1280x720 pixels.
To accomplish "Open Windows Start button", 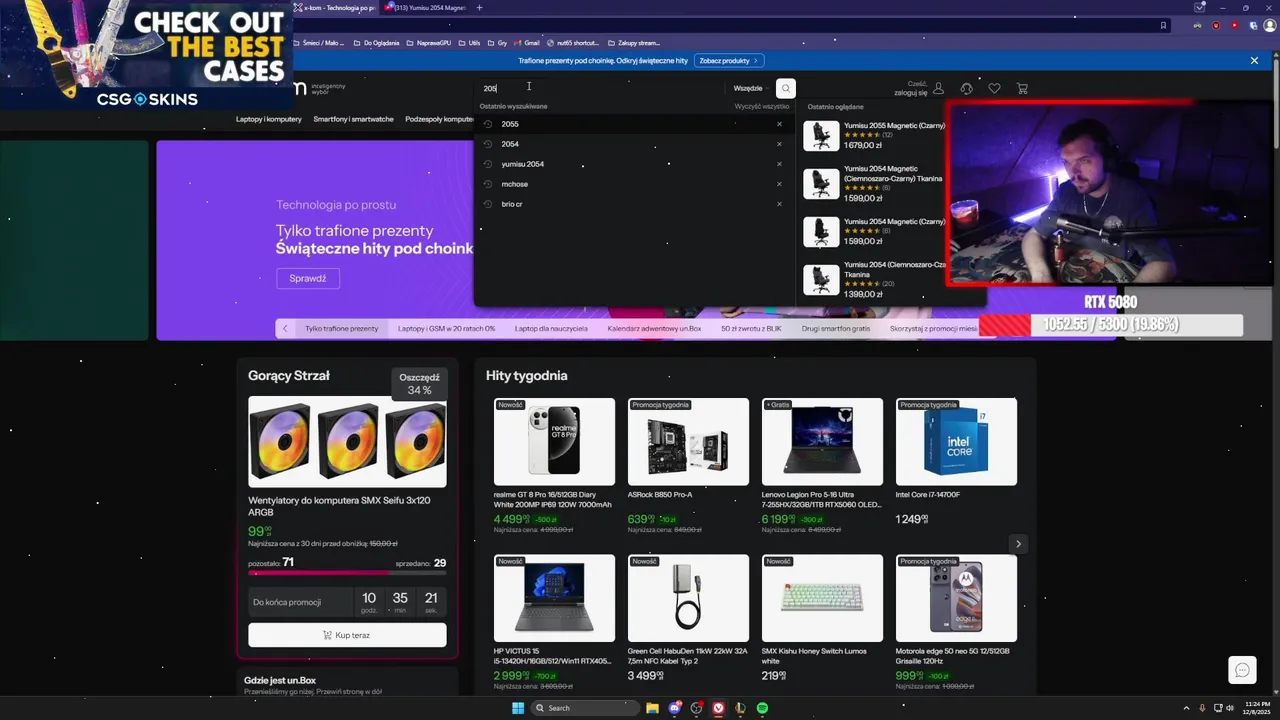I will point(518,708).
